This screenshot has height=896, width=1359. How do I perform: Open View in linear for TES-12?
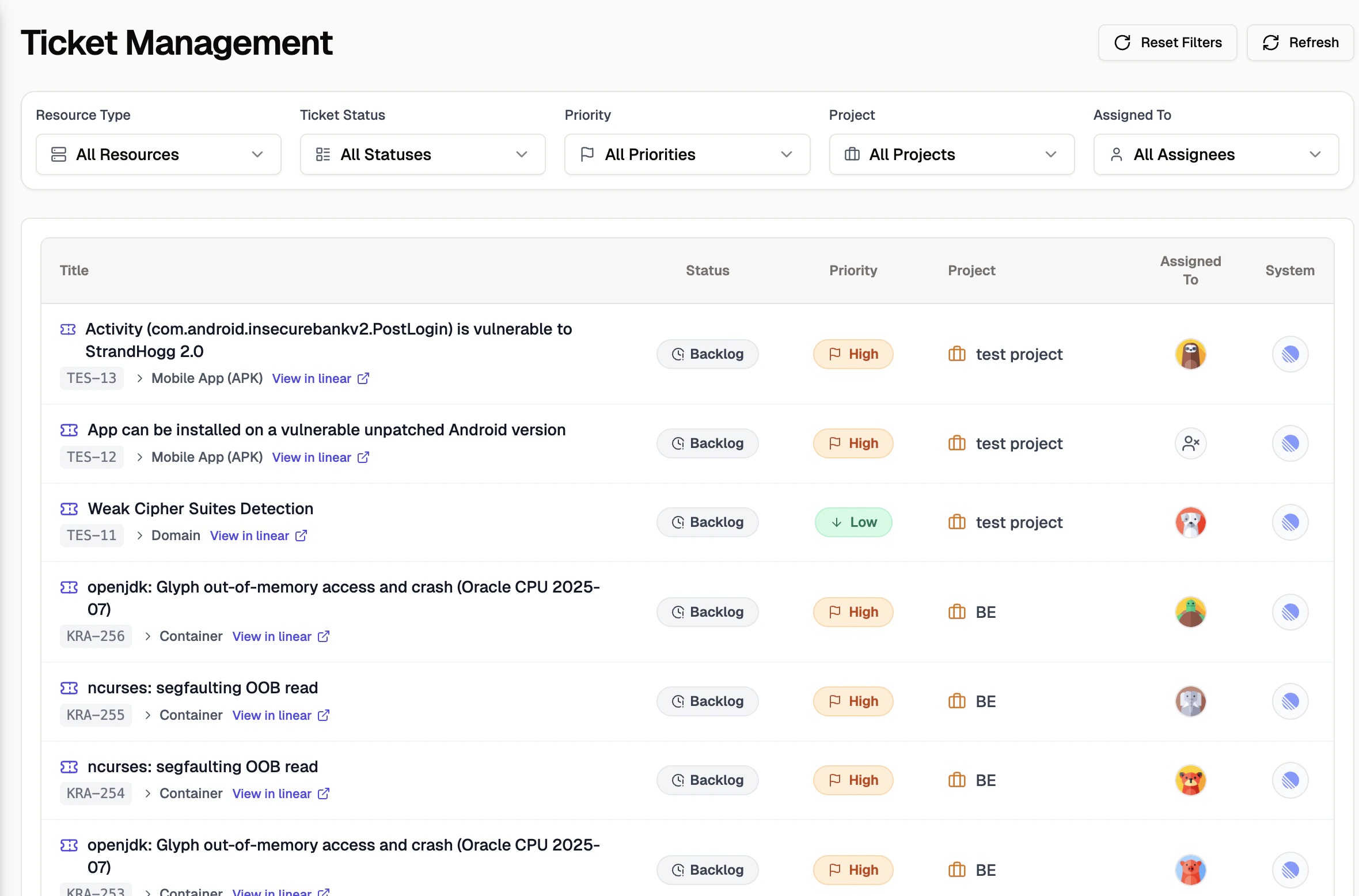312,457
